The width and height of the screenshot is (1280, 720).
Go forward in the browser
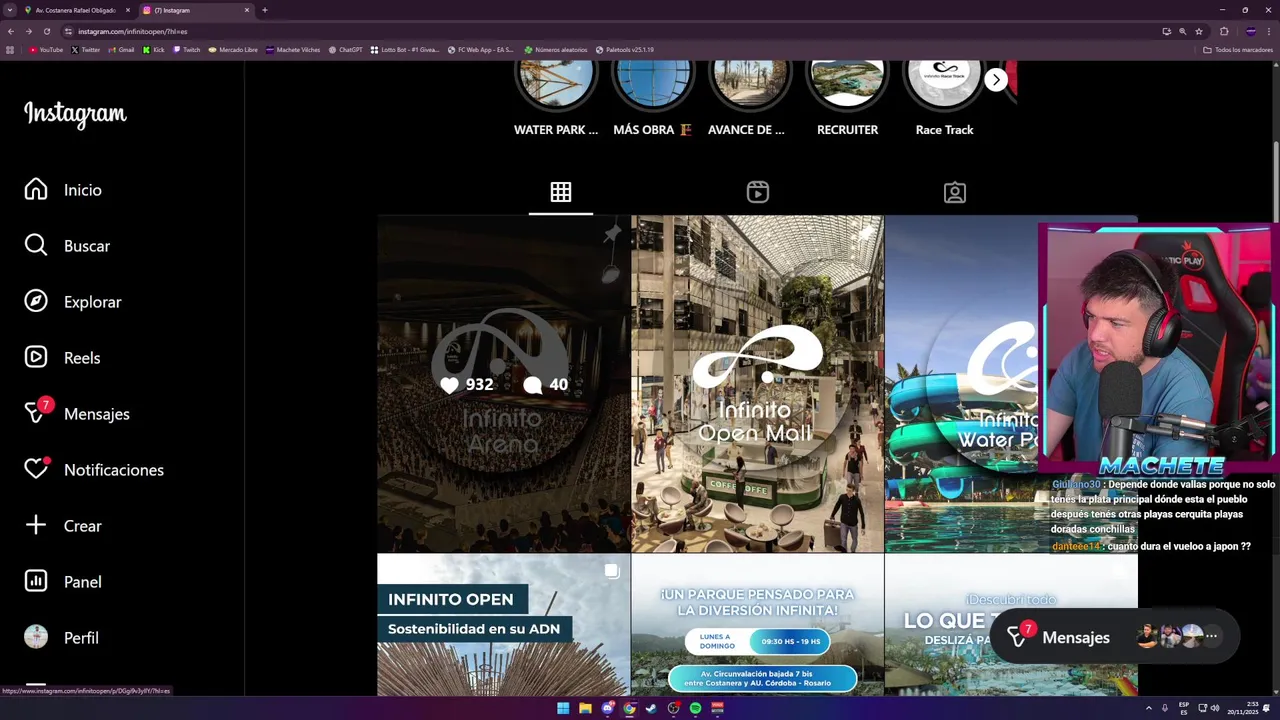pos(28,31)
